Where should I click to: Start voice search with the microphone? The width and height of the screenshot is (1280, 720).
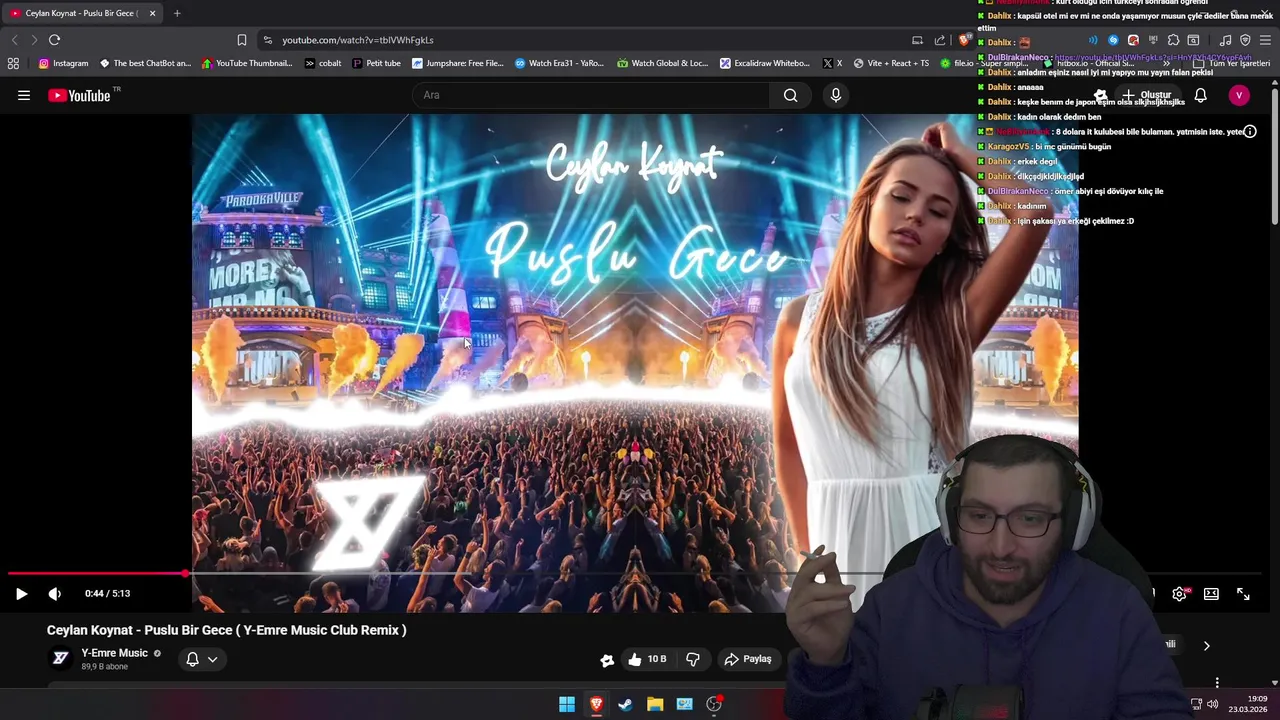pos(836,95)
